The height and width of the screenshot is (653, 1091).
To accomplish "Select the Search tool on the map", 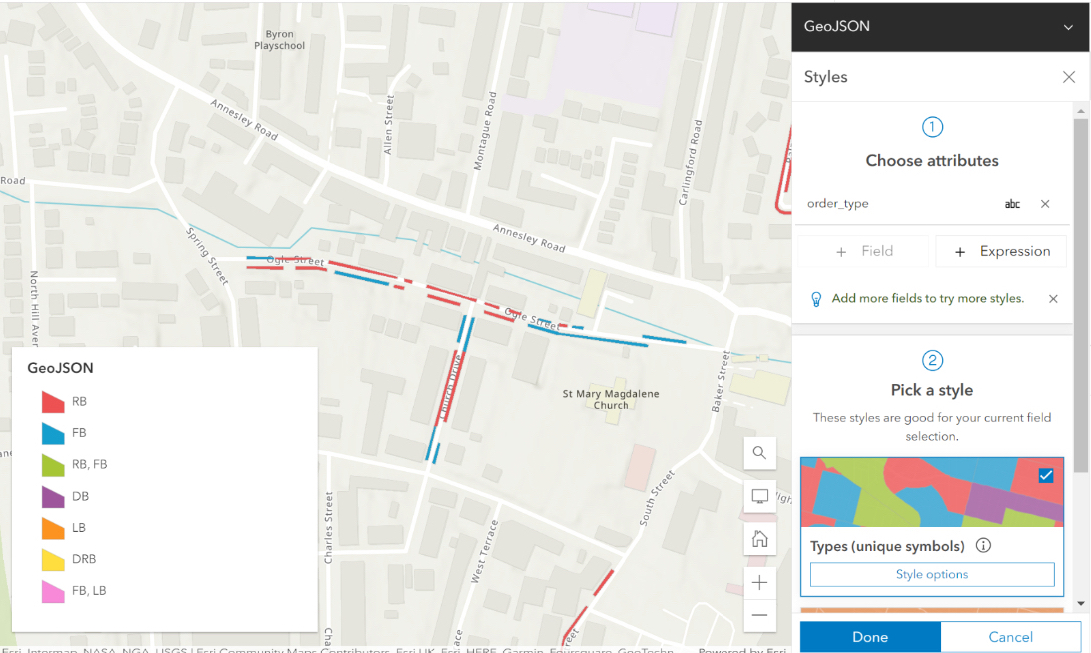I will [759, 453].
